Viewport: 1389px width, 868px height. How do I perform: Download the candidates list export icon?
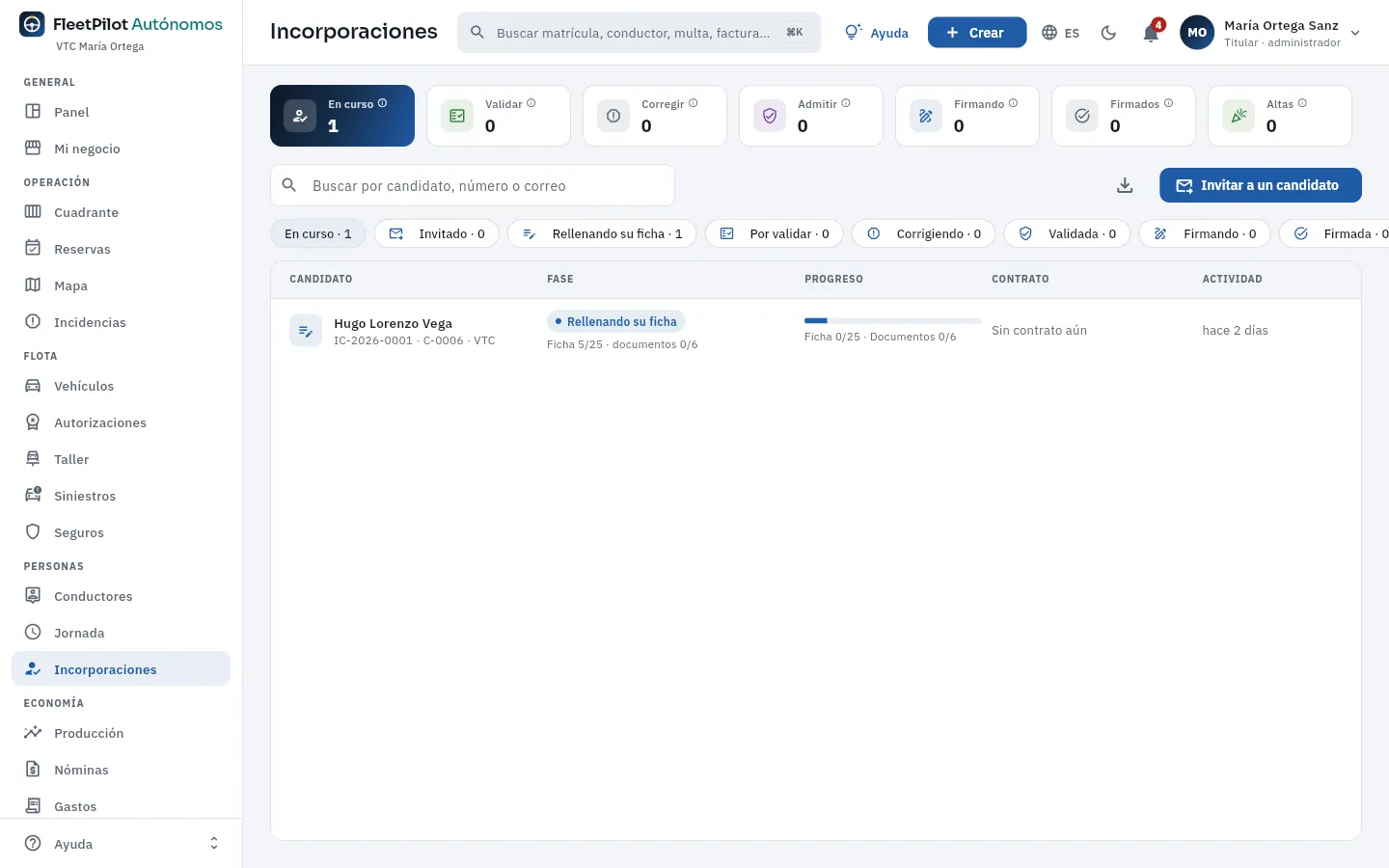1125,185
